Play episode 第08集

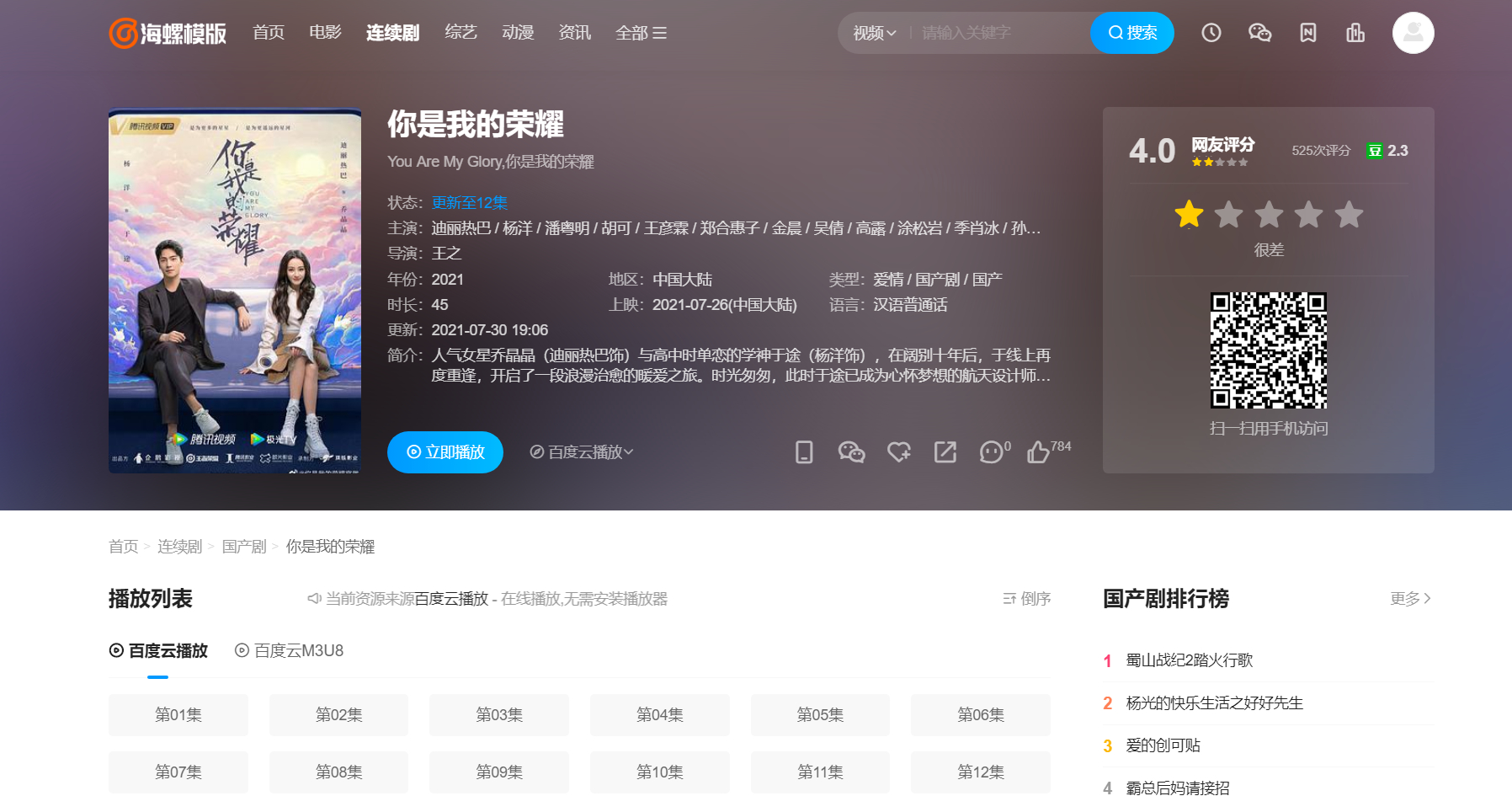tap(338, 772)
